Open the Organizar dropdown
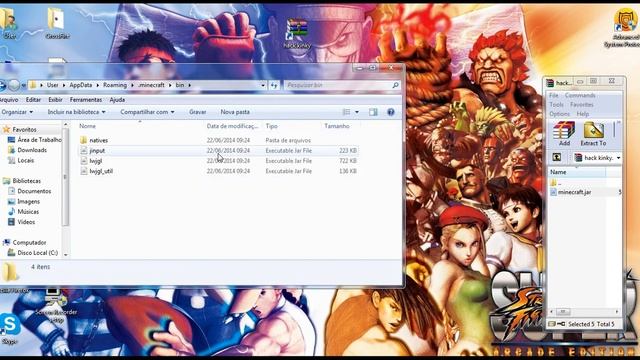Screen dimensions: 640x360 pos(17,112)
